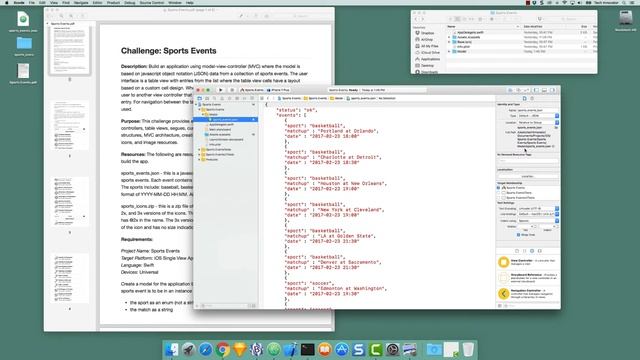
Task: Select Assets.xcassets in the project navigator
Action: [x=220, y=134]
